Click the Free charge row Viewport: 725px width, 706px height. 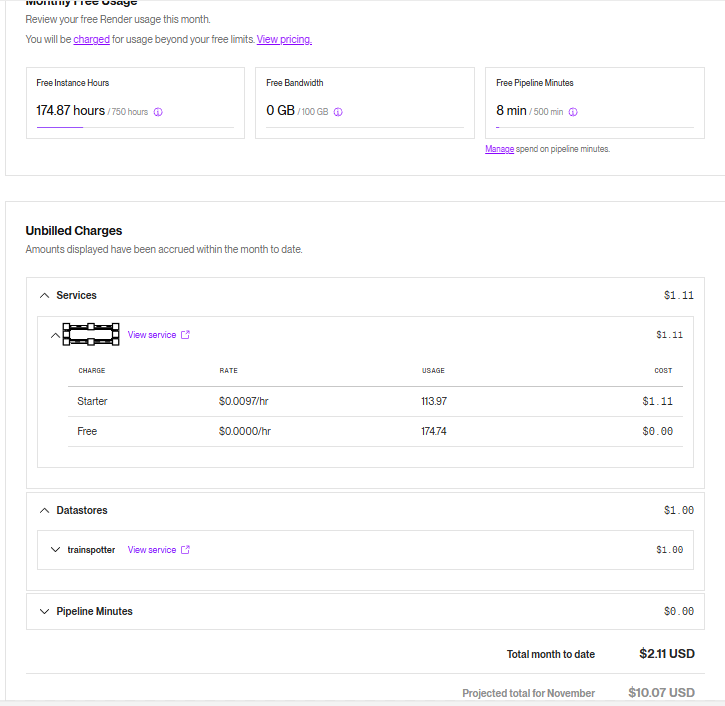(375, 431)
